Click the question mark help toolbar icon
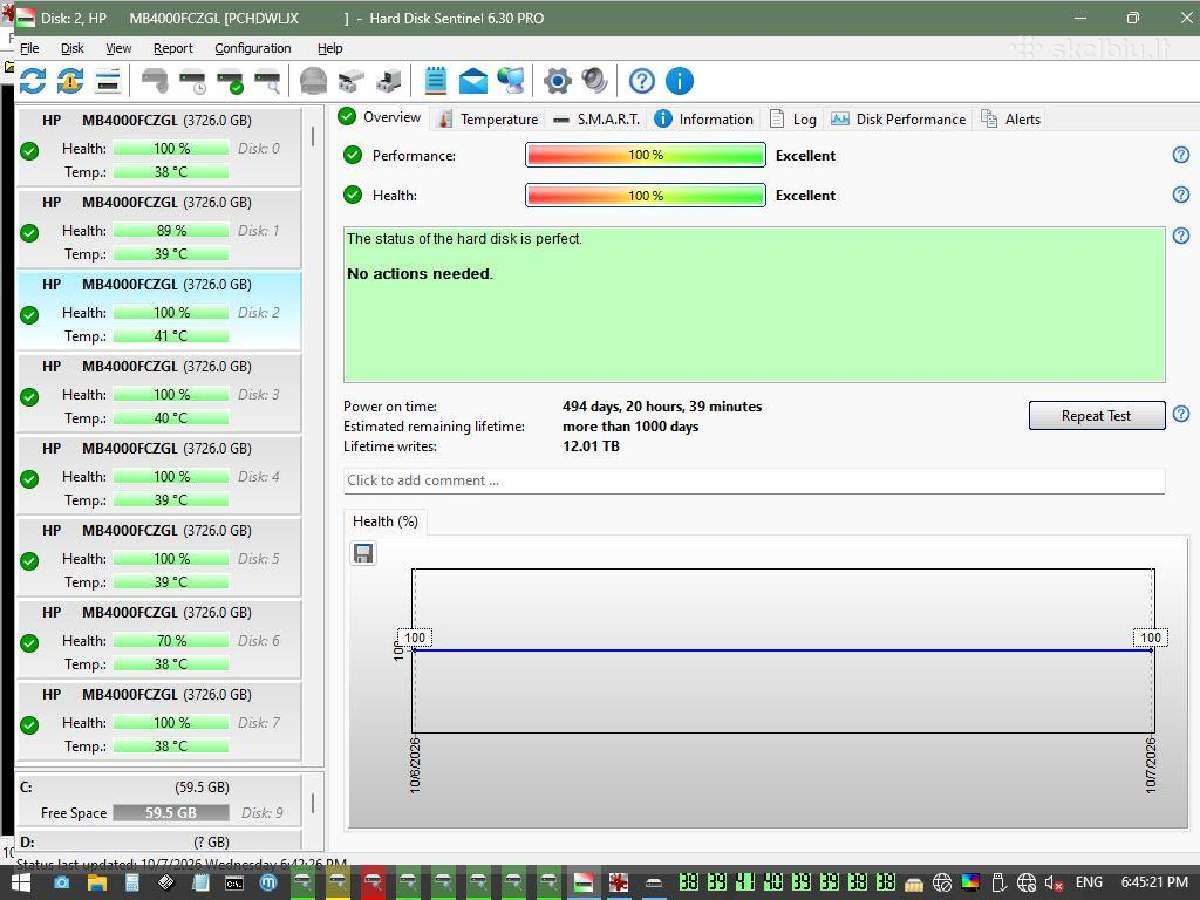The height and width of the screenshot is (900, 1200). (642, 81)
